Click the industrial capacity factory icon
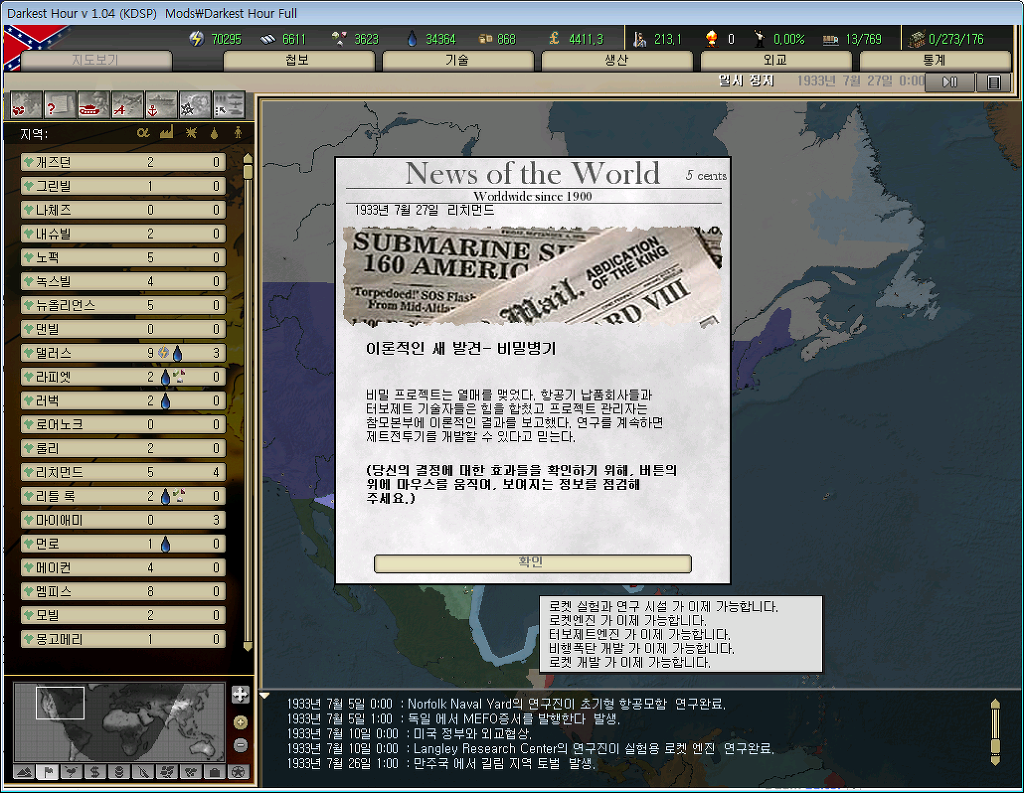 [917, 39]
